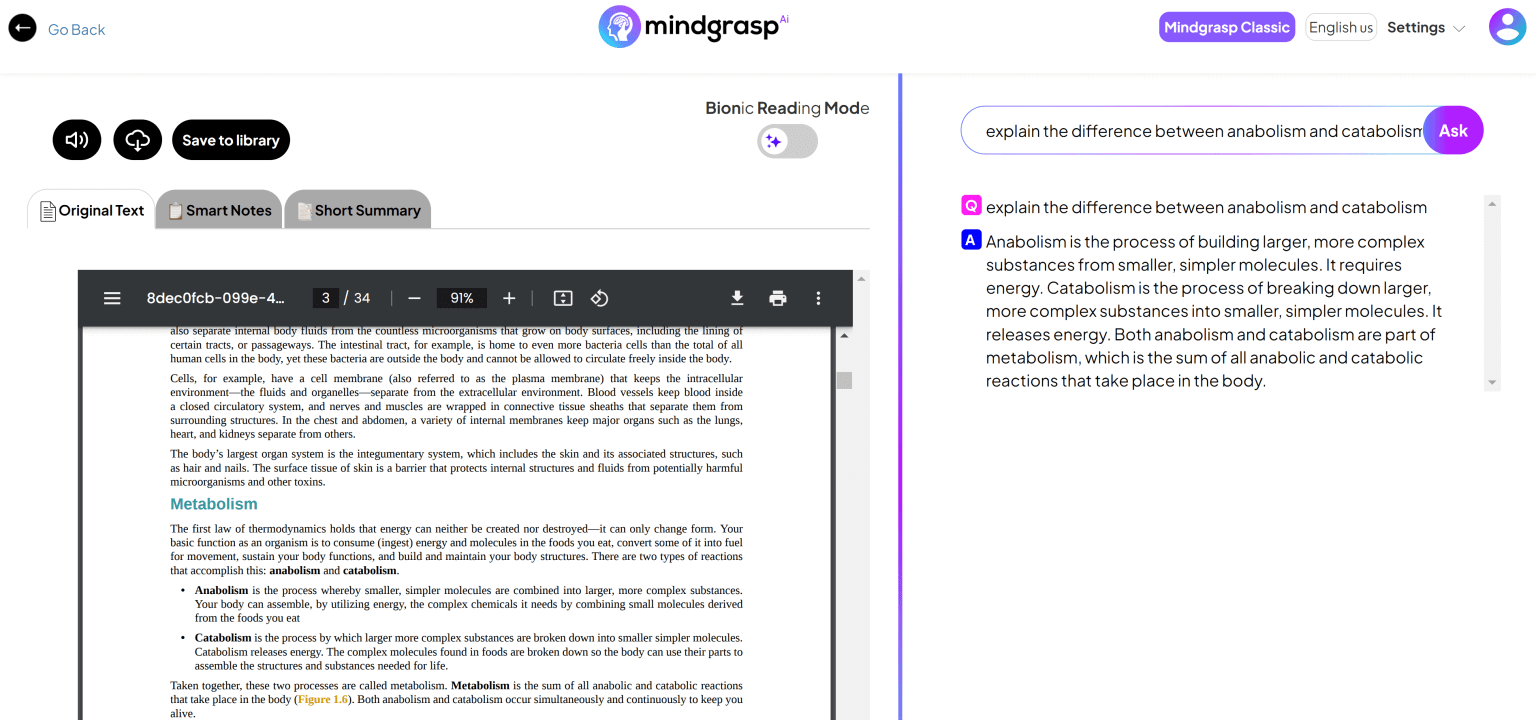The width and height of the screenshot is (1536, 720).
Task: Click the text-to-speech speaker icon
Action: [x=77, y=139]
